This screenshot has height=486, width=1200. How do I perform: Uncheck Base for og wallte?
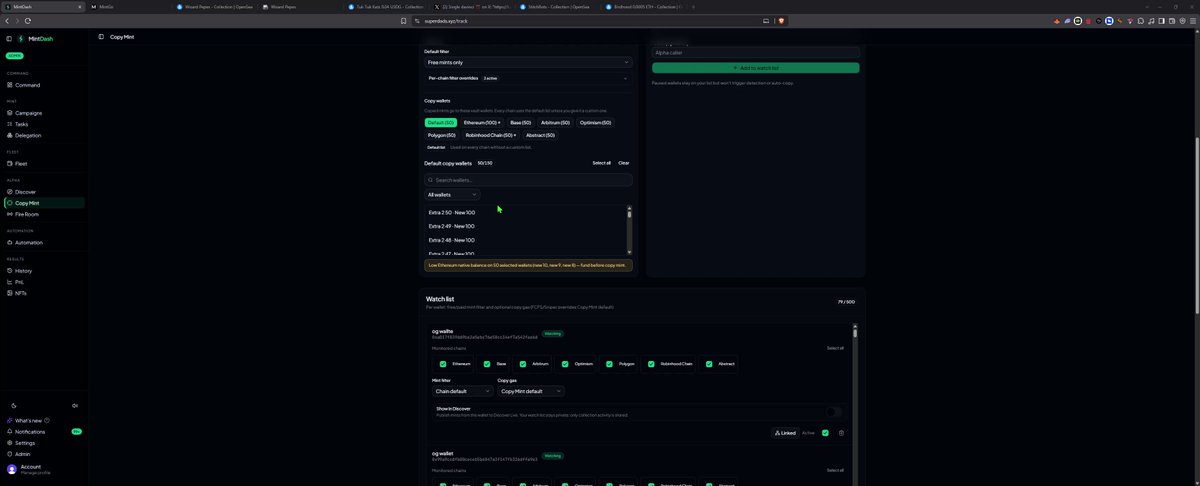pyautogui.click(x=487, y=364)
